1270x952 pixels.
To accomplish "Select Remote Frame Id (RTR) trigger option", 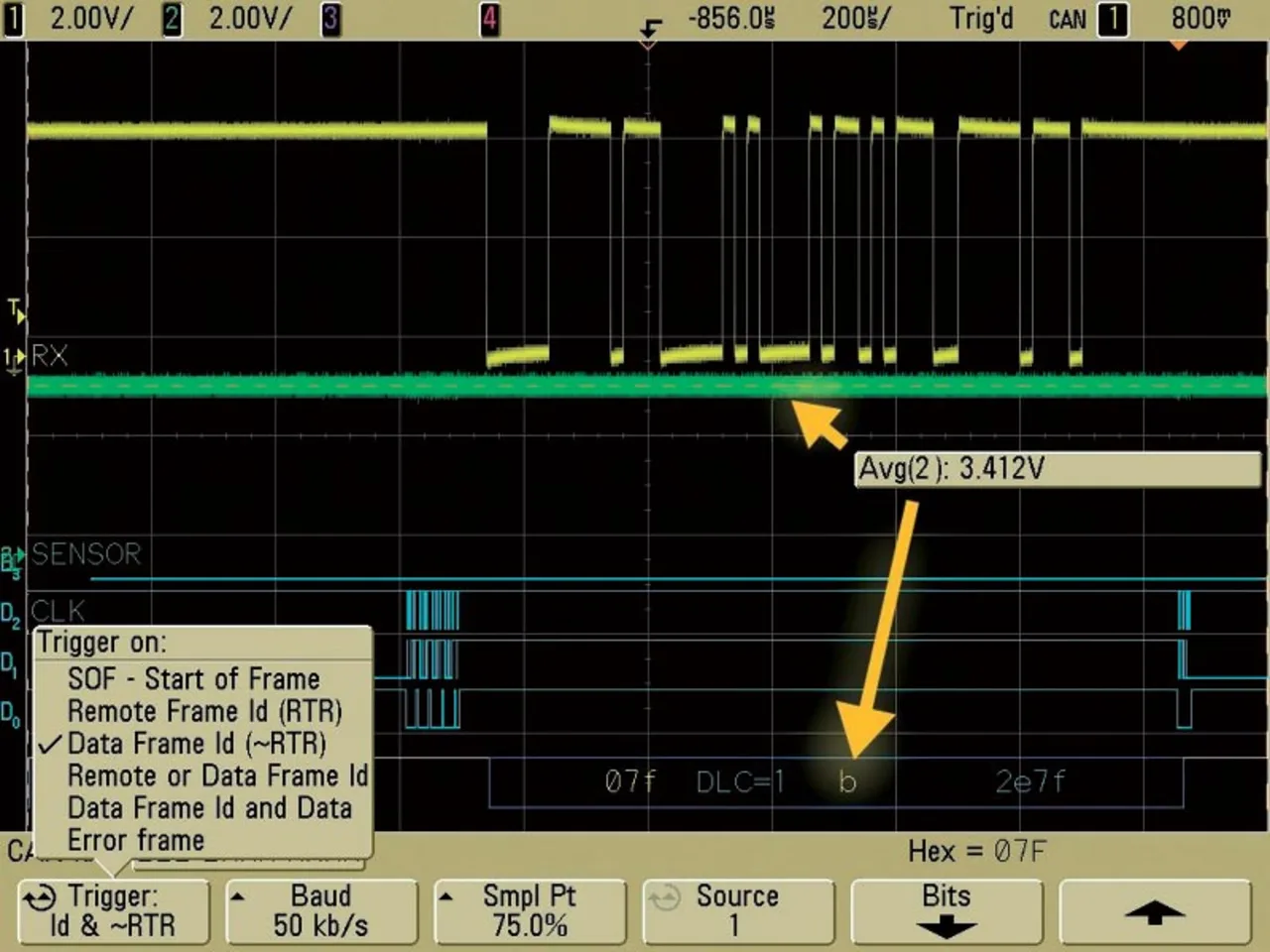I will tap(204, 711).
